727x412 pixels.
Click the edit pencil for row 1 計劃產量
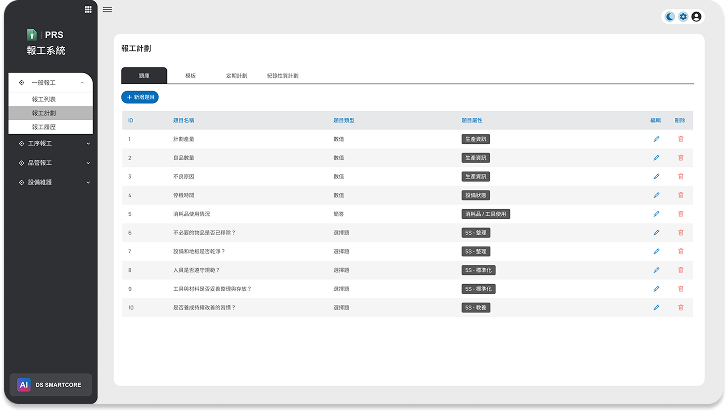656,138
